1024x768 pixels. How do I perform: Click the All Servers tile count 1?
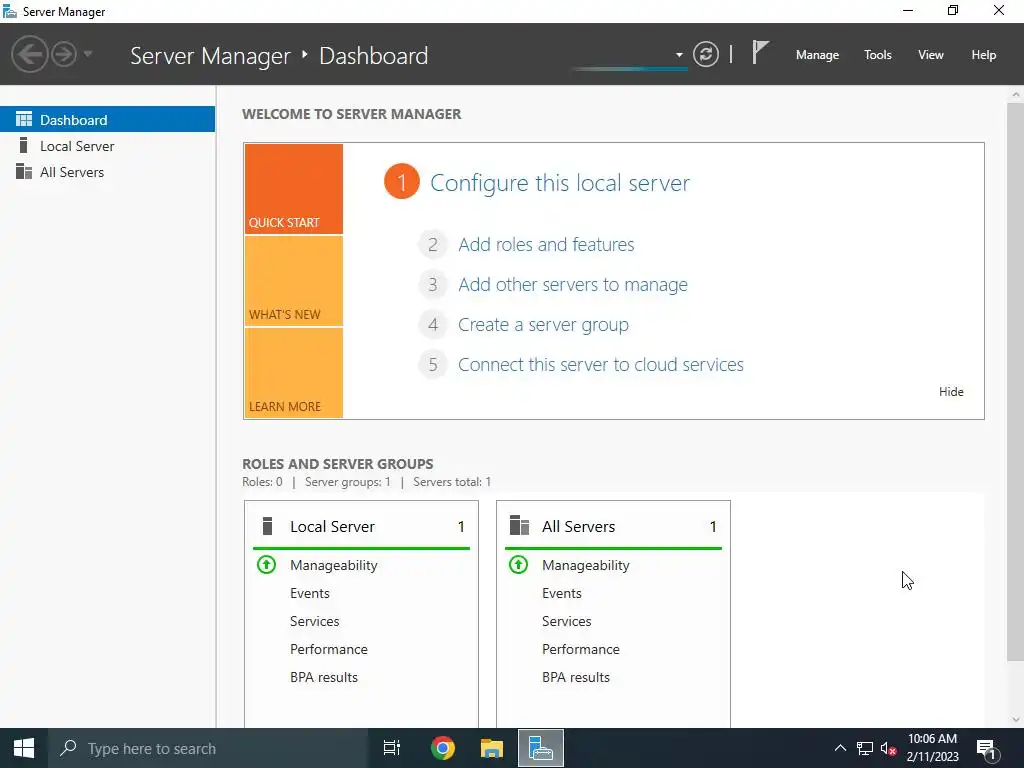coord(713,526)
